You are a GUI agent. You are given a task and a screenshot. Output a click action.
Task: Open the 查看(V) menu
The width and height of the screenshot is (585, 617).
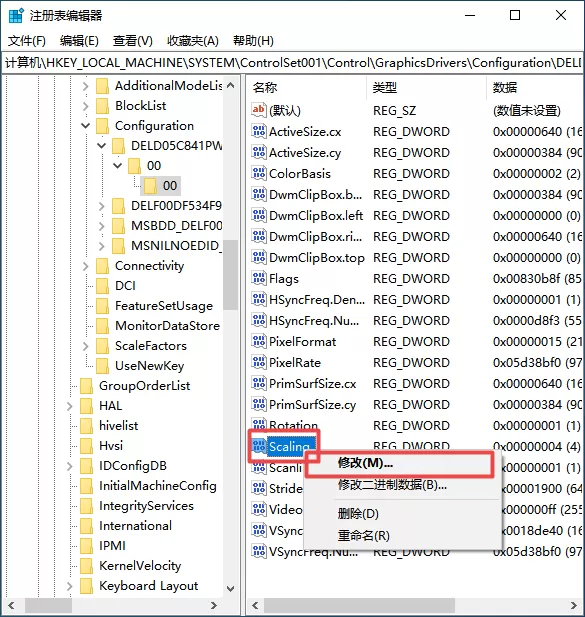pyautogui.click(x=133, y=41)
